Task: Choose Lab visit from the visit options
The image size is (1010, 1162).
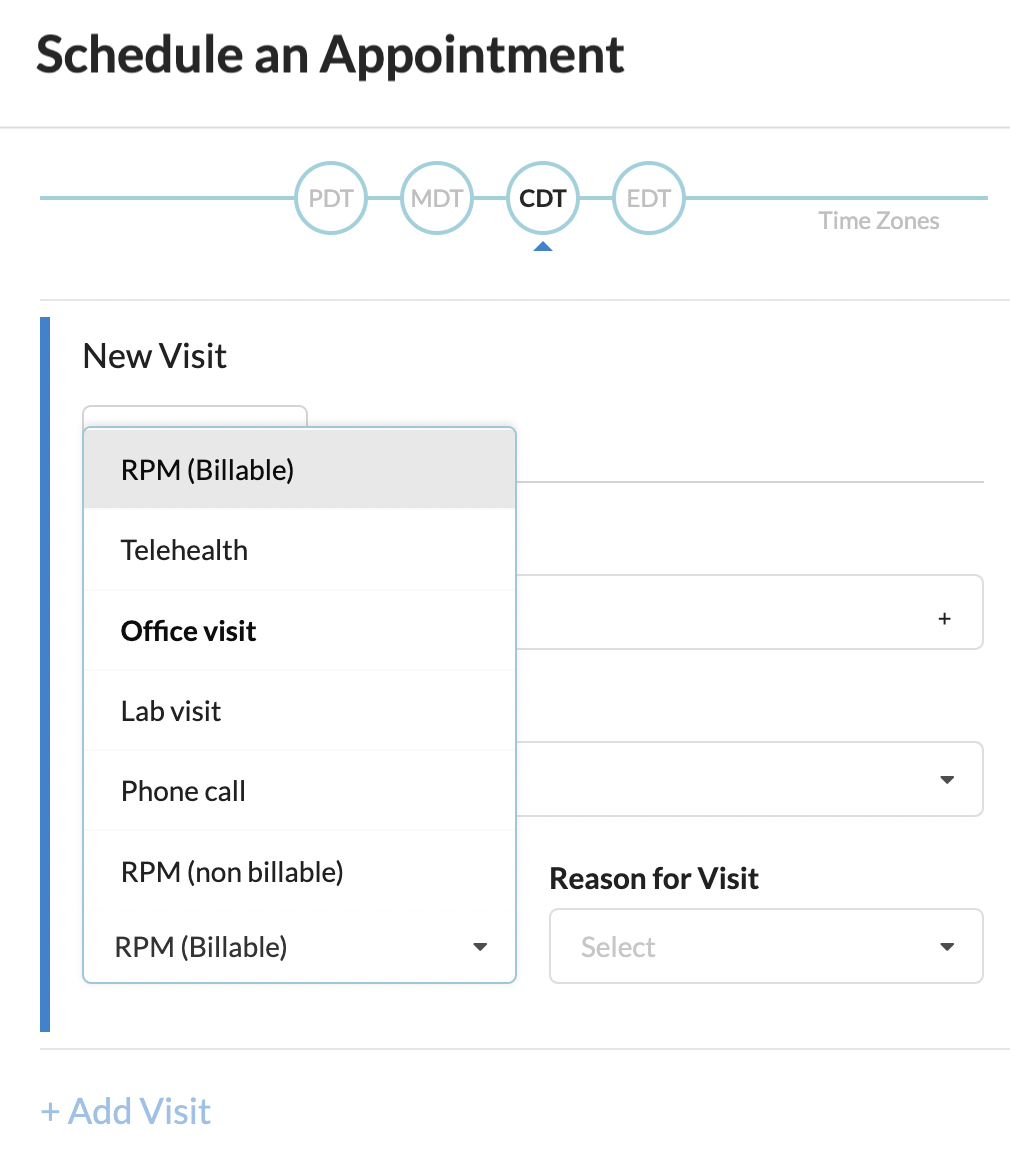Action: click(x=171, y=710)
